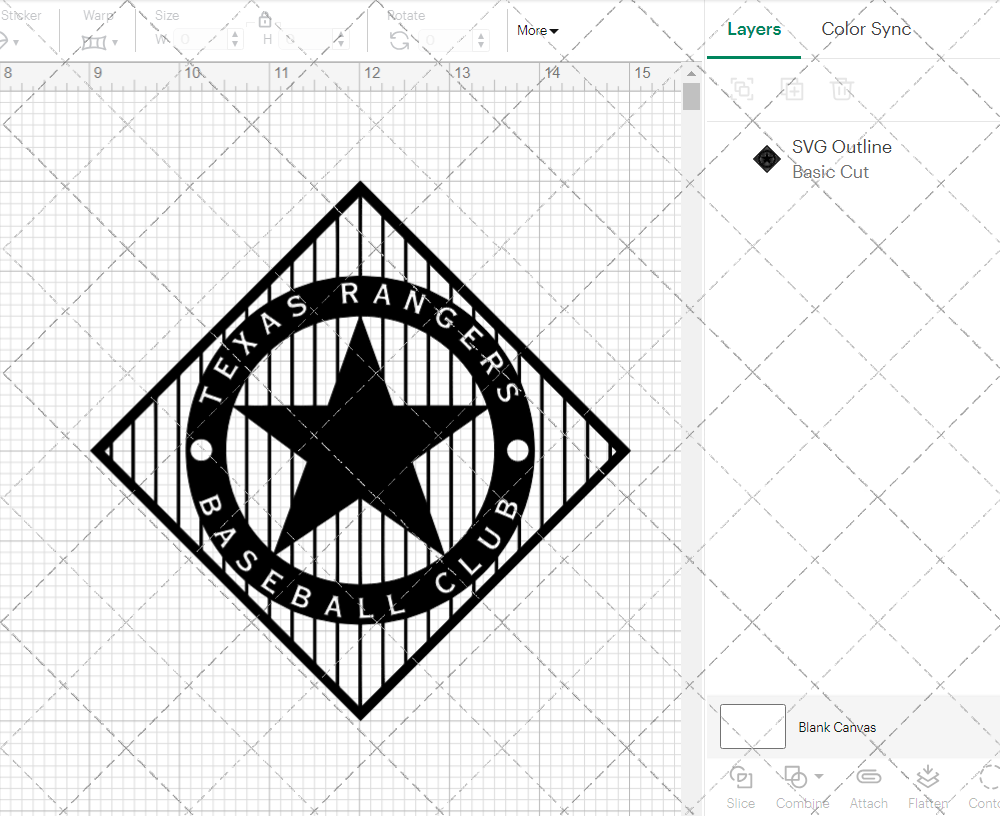Switch to the Color Sync tab
The width and height of the screenshot is (1000, 816).
[x=866, y=29]
